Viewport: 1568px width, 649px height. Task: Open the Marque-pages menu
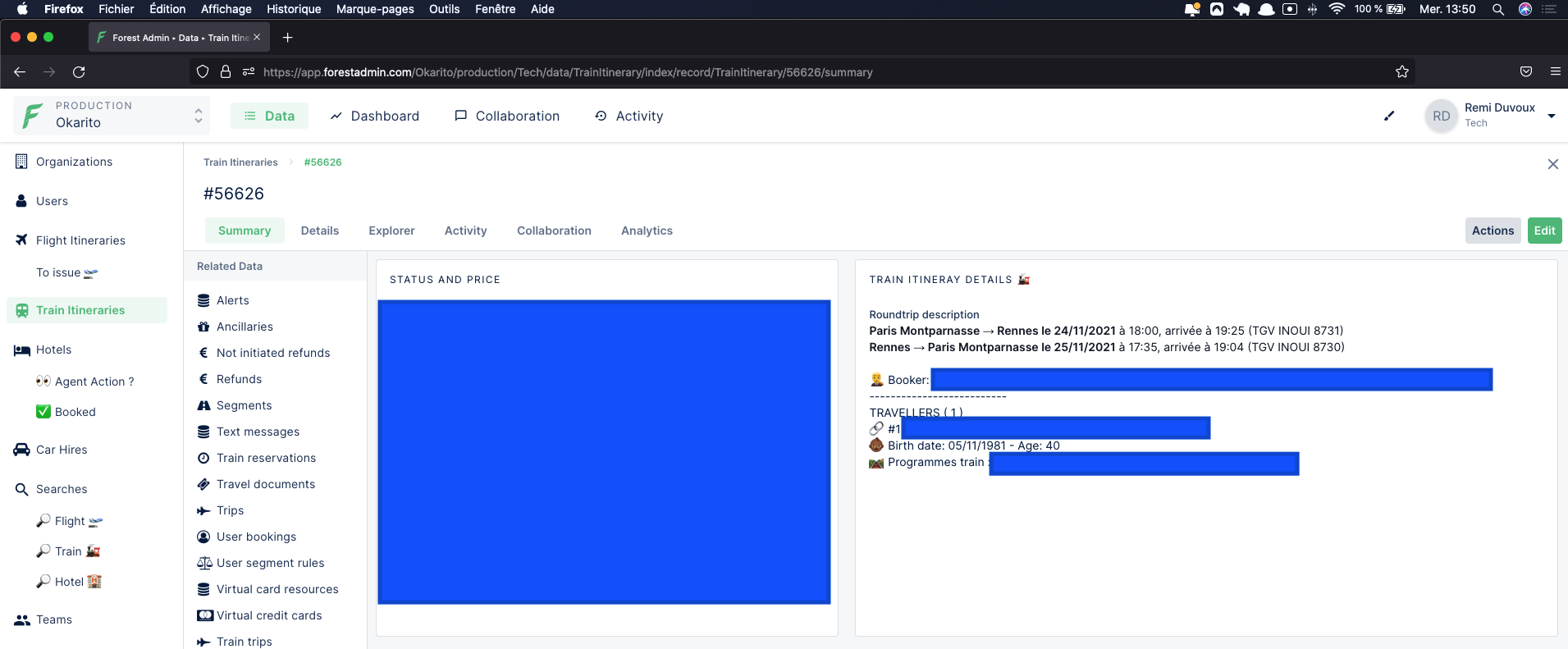point(375,9)
